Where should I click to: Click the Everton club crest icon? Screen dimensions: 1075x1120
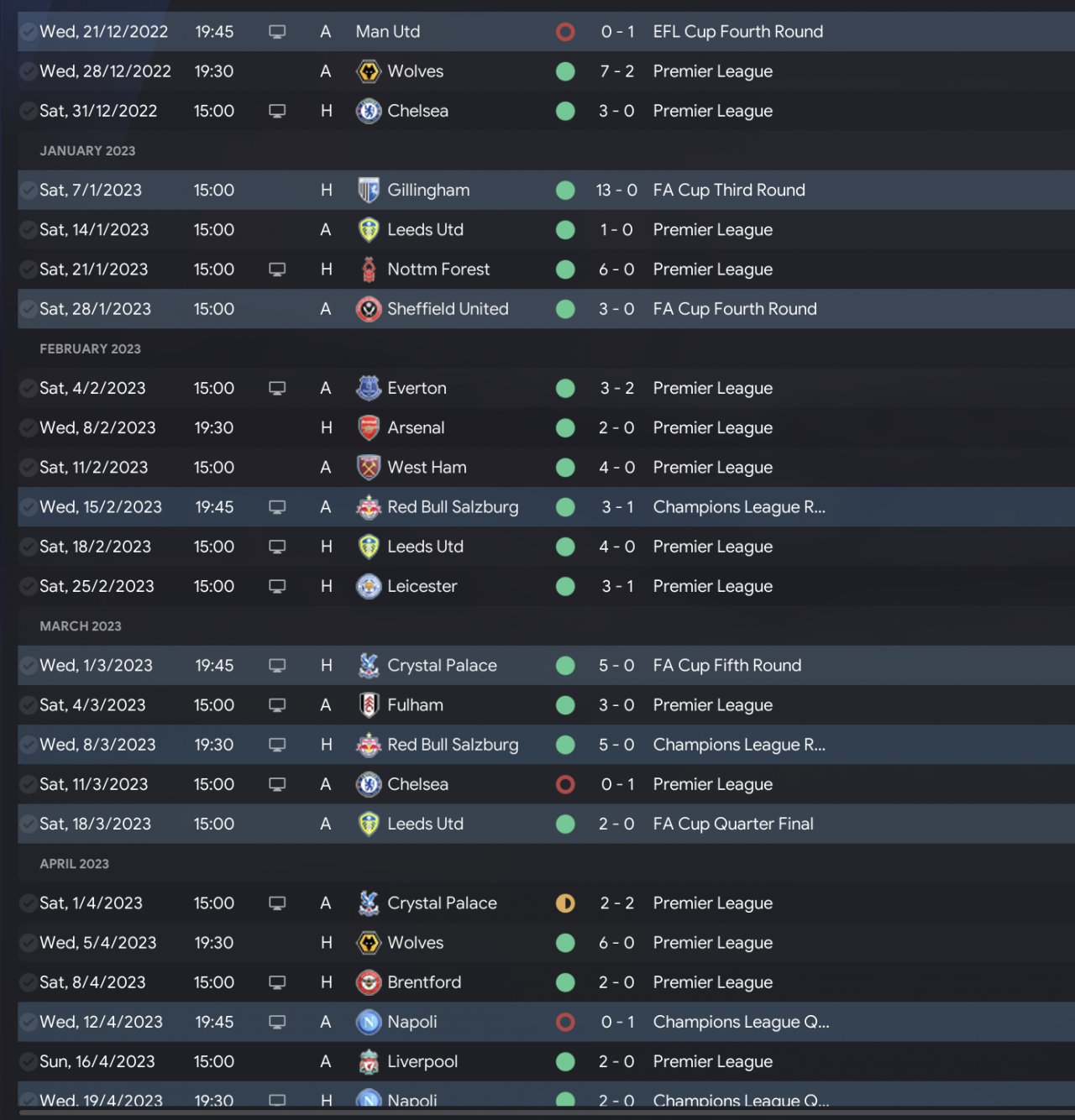click(369, 389)
